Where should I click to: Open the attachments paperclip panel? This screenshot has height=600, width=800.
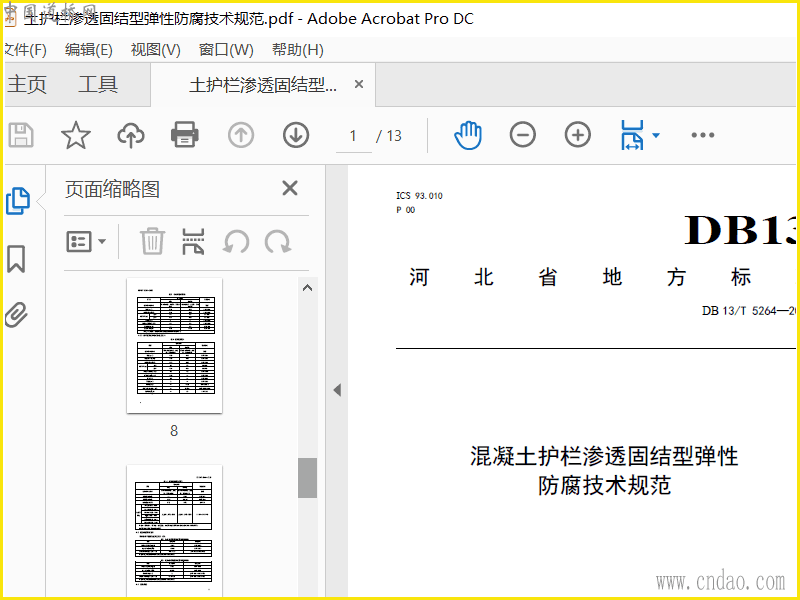(16, 314)
